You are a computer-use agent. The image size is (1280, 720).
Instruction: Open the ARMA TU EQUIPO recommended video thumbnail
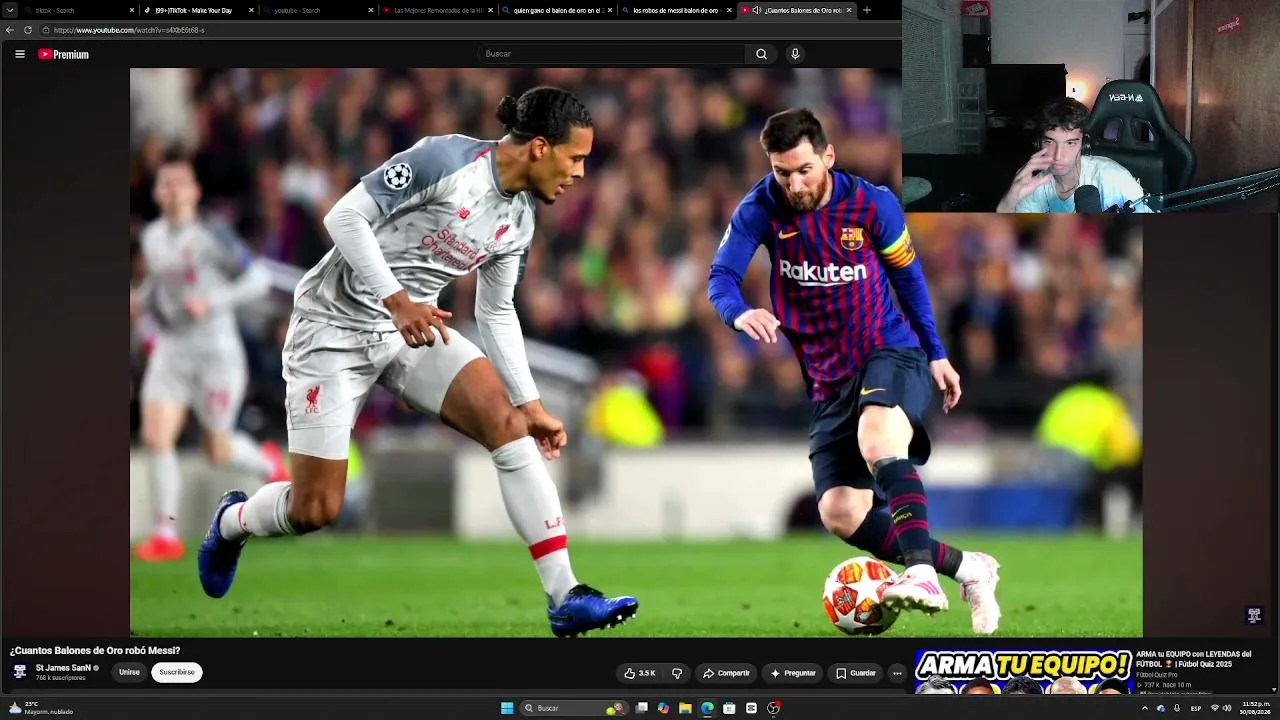click(1023, 672)
